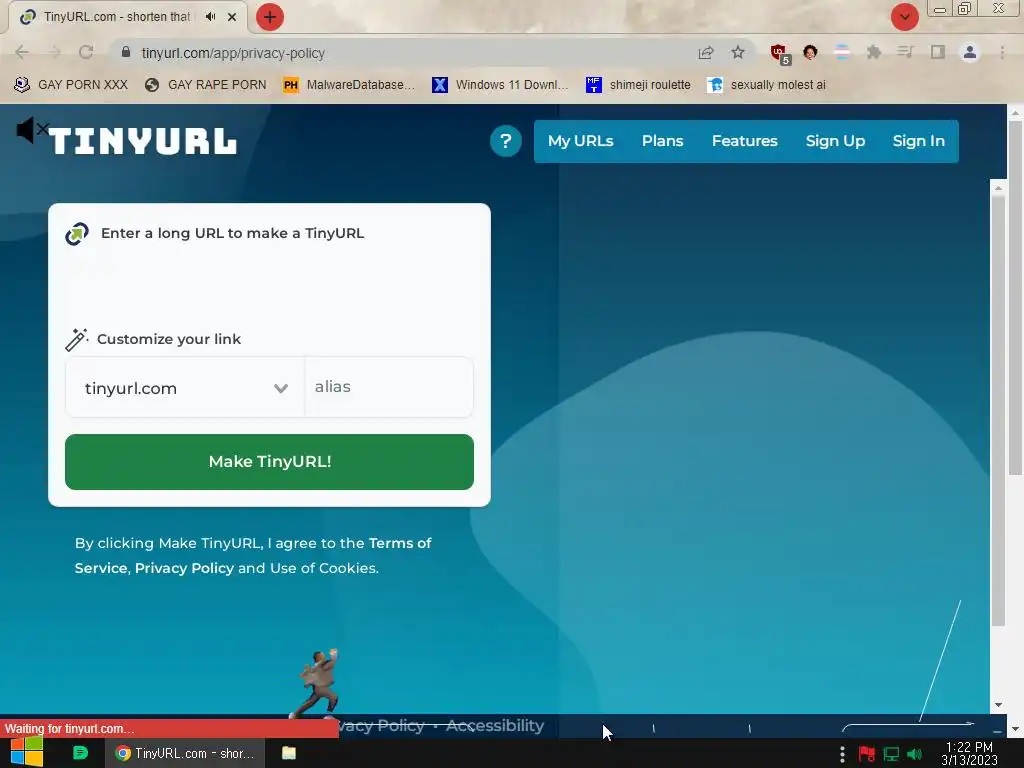
Task: Open the uBlock Origin extension icon
Action: pos(778,53)
